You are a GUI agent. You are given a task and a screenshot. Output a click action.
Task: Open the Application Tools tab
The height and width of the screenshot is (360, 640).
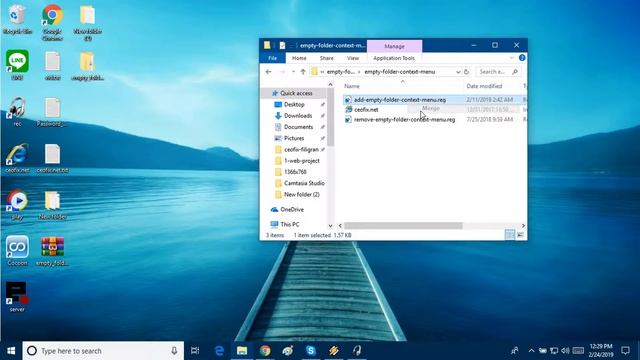(394, 58)
